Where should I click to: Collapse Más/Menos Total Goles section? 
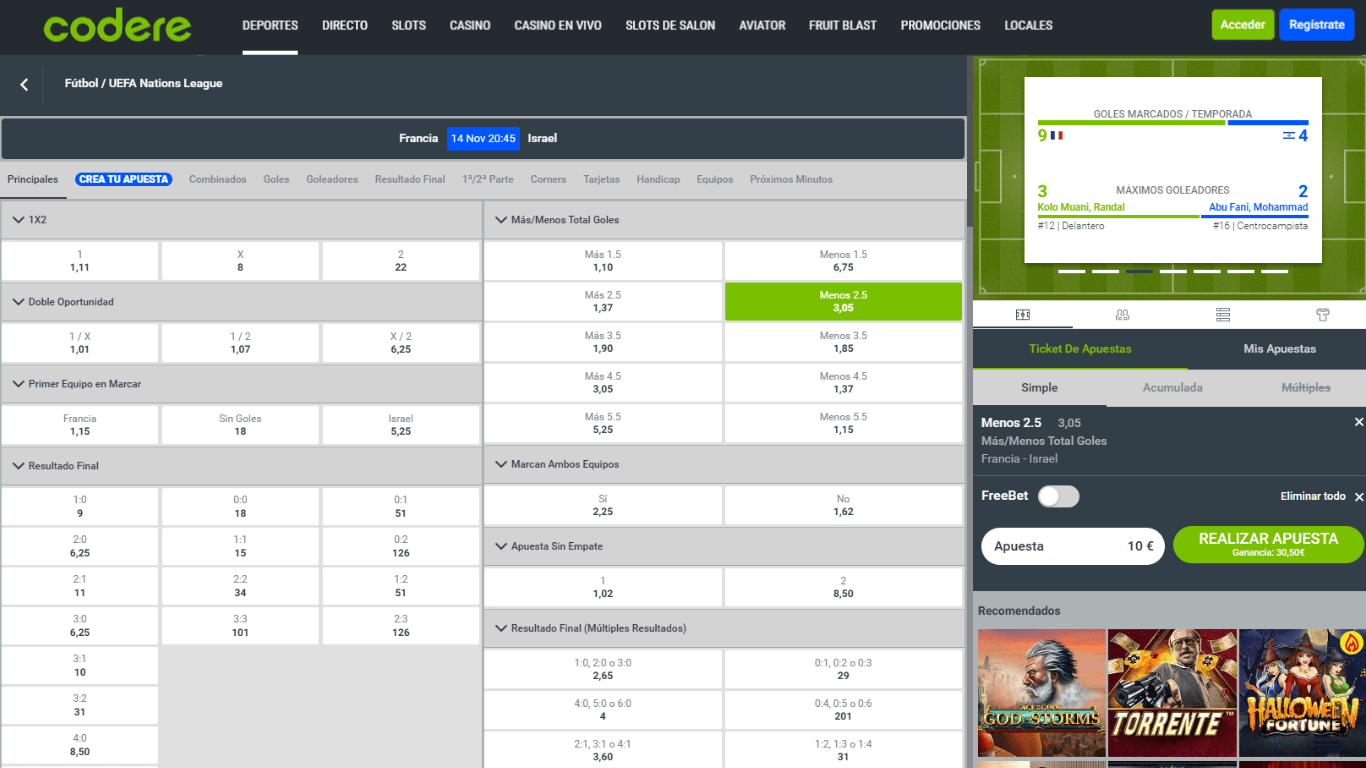point(723,219)
